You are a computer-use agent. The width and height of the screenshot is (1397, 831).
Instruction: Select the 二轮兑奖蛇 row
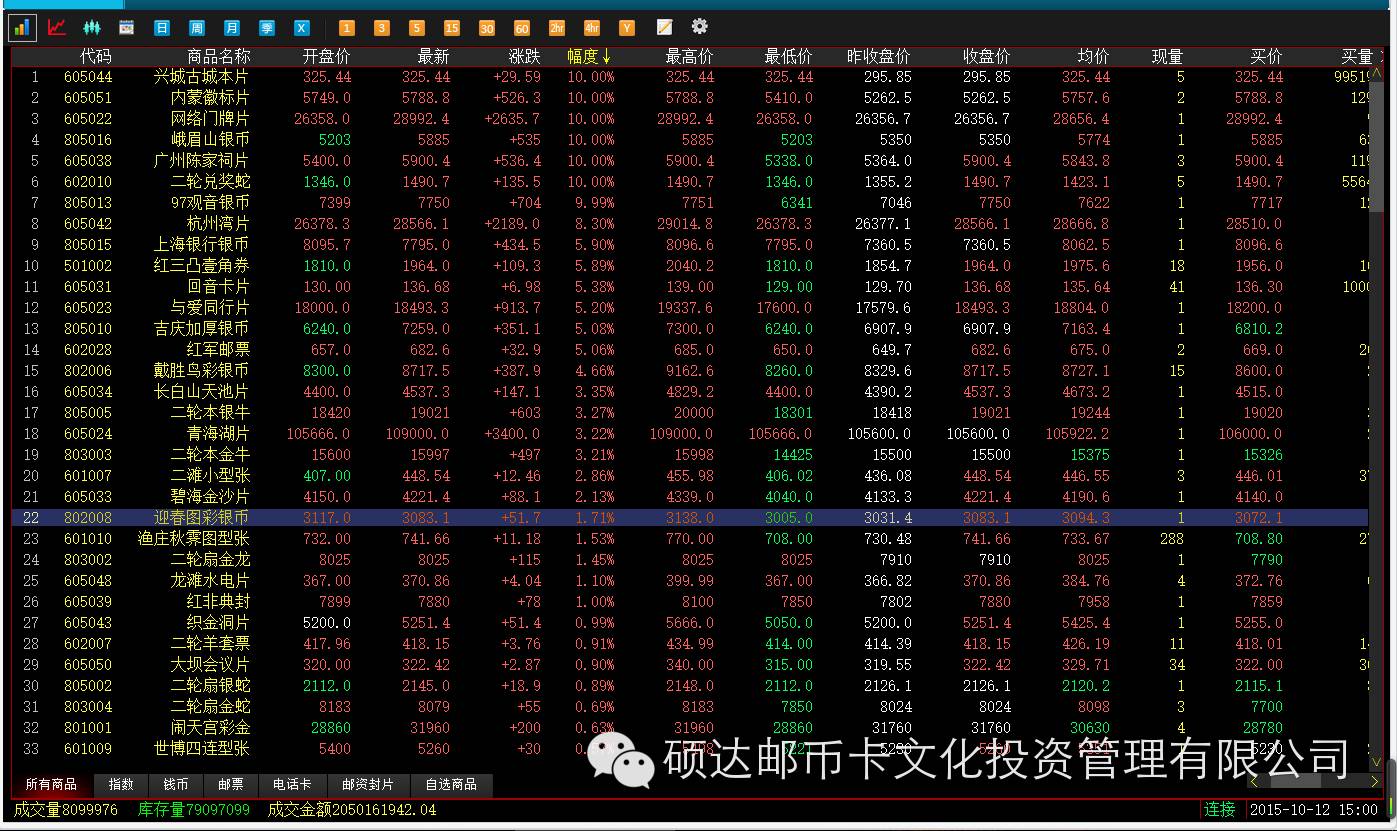click(x=690, y=182)
